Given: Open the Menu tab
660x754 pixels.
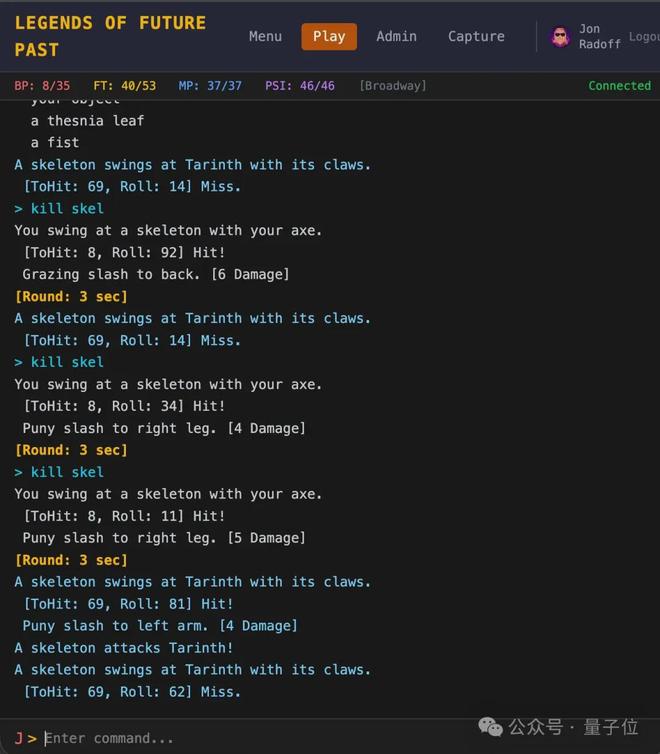Looking at the screenshot, I should pos(265,36).
